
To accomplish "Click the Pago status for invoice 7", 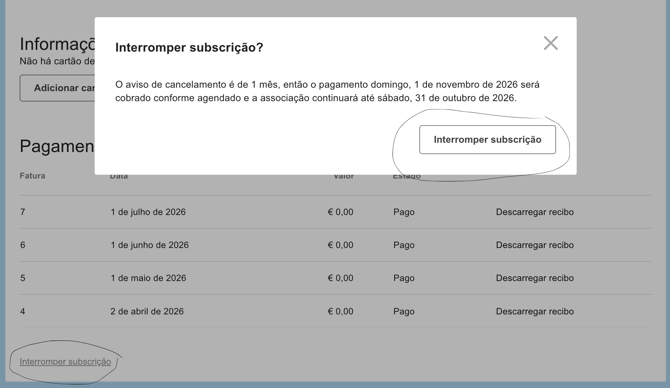I will click(x=404, y=212).
